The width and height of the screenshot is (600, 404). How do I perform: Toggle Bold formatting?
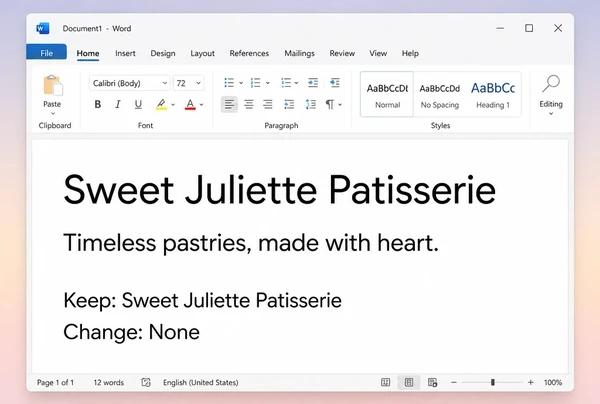click(98, 104)
